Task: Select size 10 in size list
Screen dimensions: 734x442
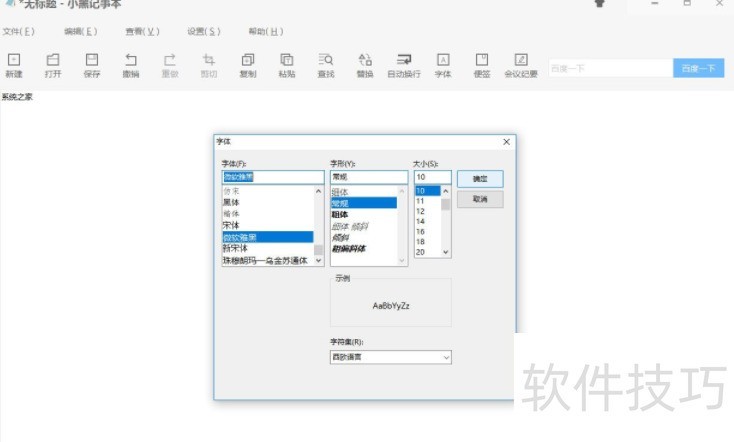Action: point(428,191)
